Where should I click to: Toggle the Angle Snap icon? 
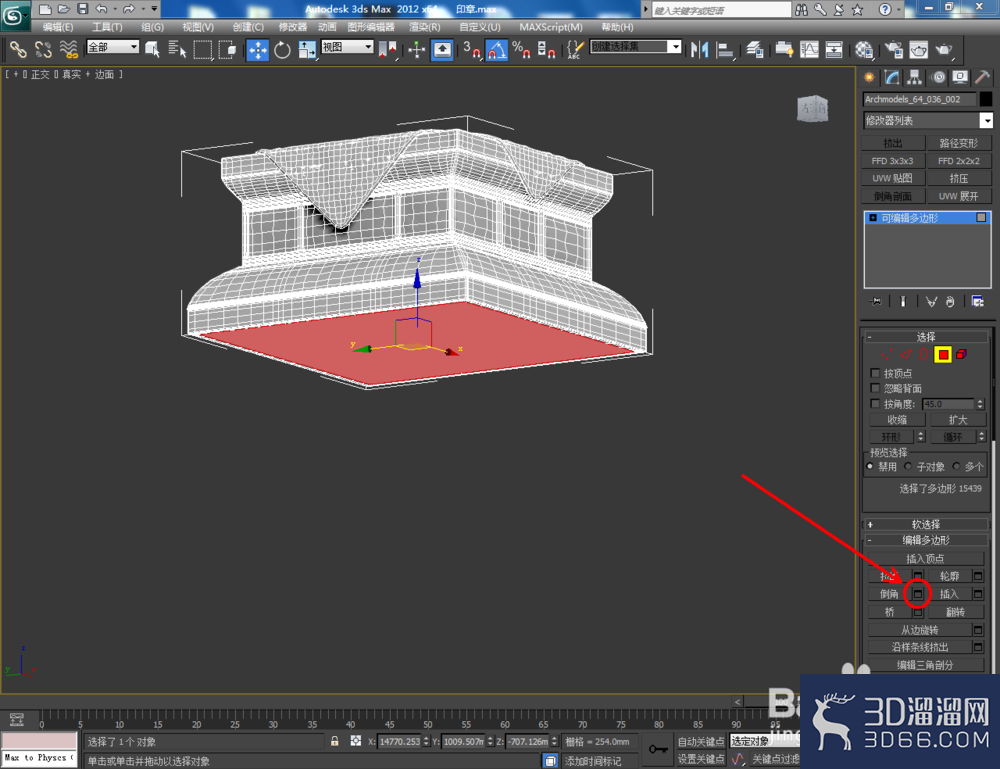496,50
